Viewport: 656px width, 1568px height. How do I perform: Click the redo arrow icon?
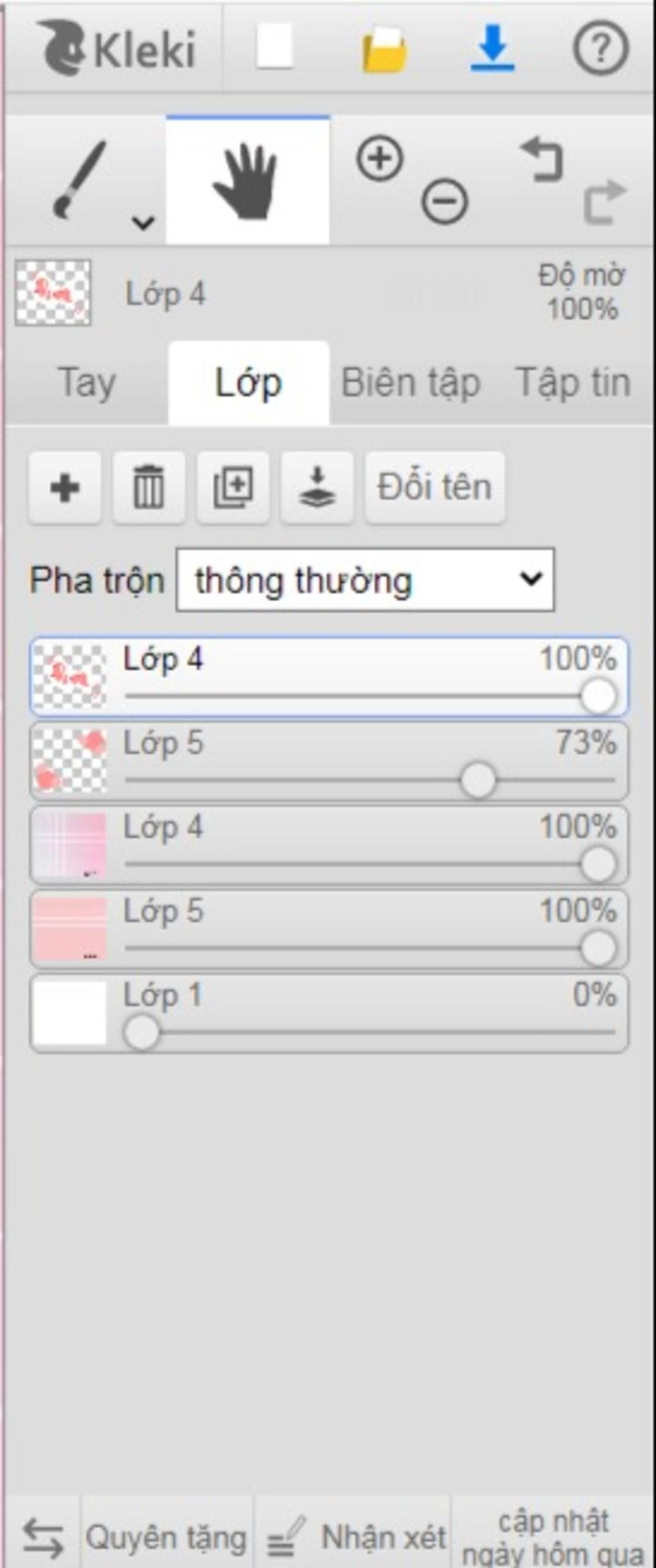coord(604,202)
